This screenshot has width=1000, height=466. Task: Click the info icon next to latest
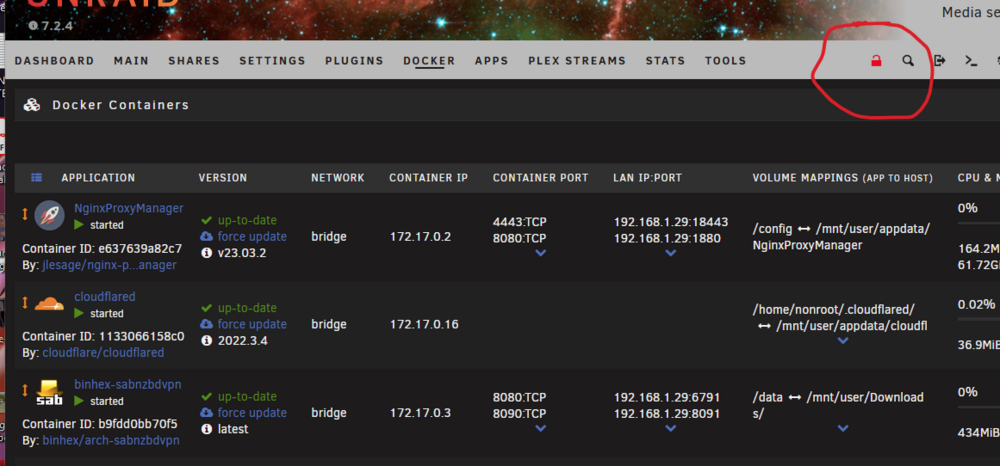point(206,429)
